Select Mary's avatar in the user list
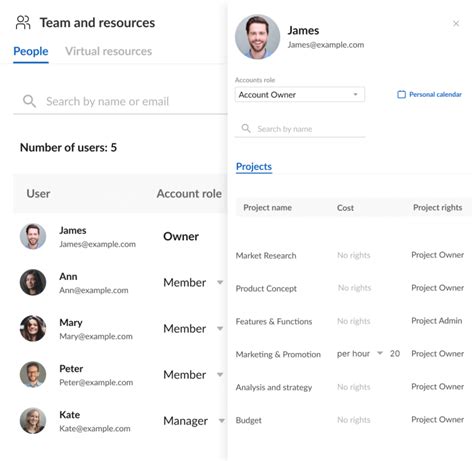The height and width of the screenshot is (461, 474). pyautogui.click(x=33, y=328)
